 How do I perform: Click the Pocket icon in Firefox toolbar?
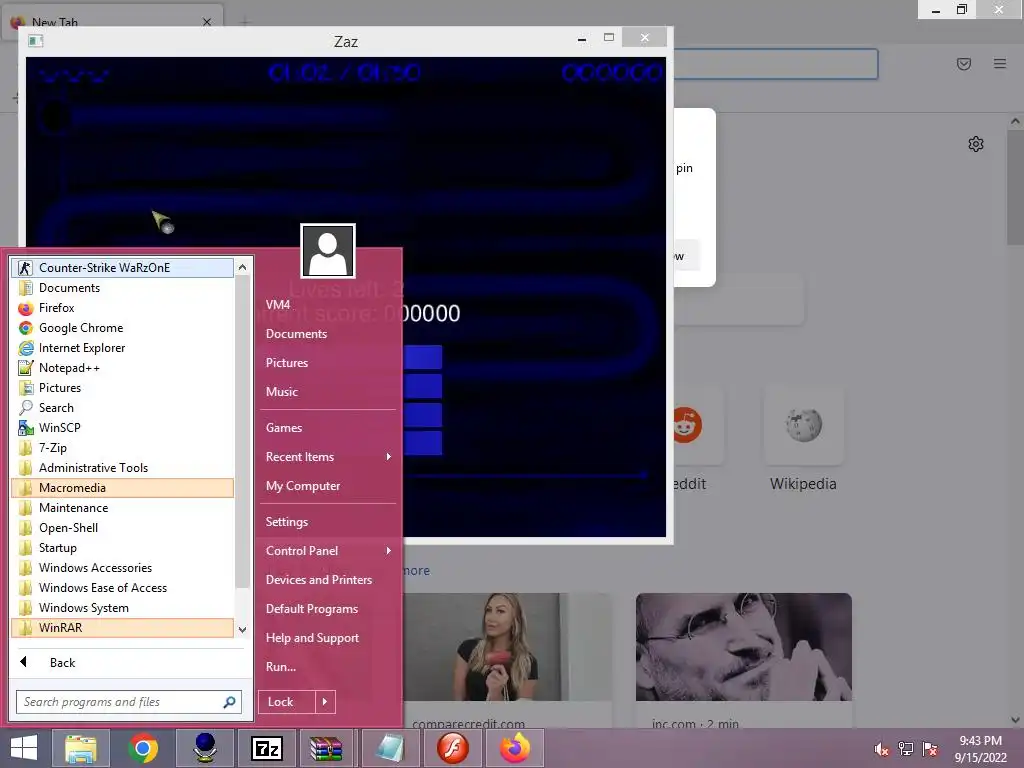coord(964,63)
